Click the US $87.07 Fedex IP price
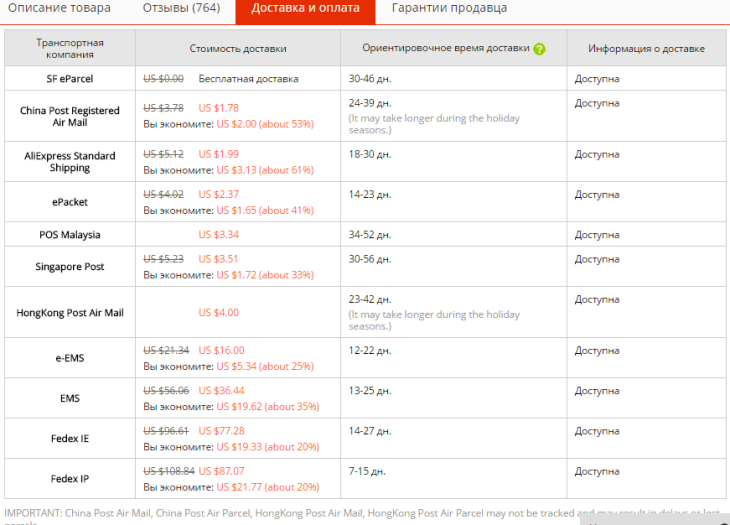This screenshot has width=730, height=525. [x=221, y=471]
